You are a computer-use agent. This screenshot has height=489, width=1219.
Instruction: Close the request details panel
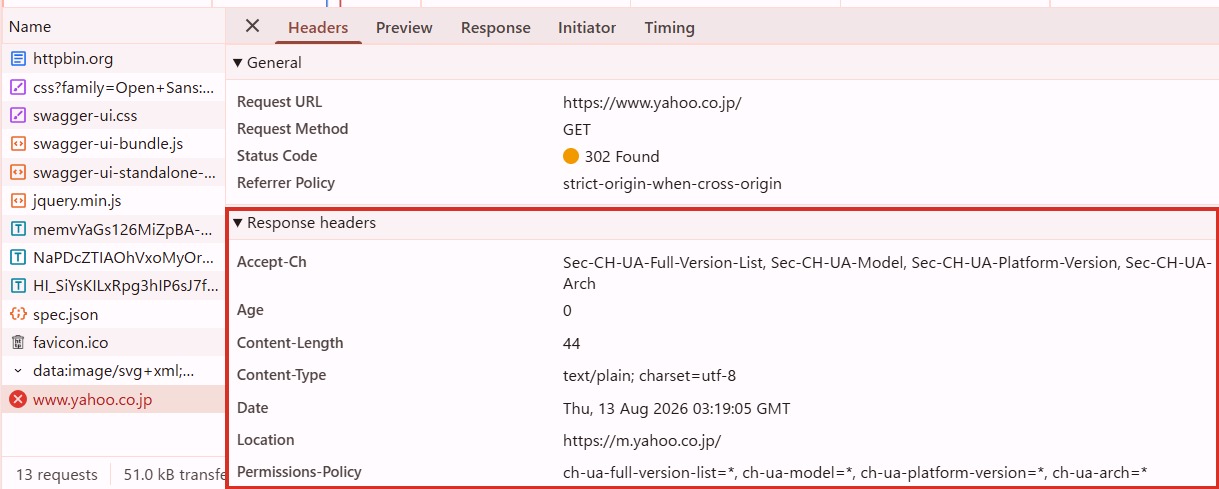coord(252,27)
